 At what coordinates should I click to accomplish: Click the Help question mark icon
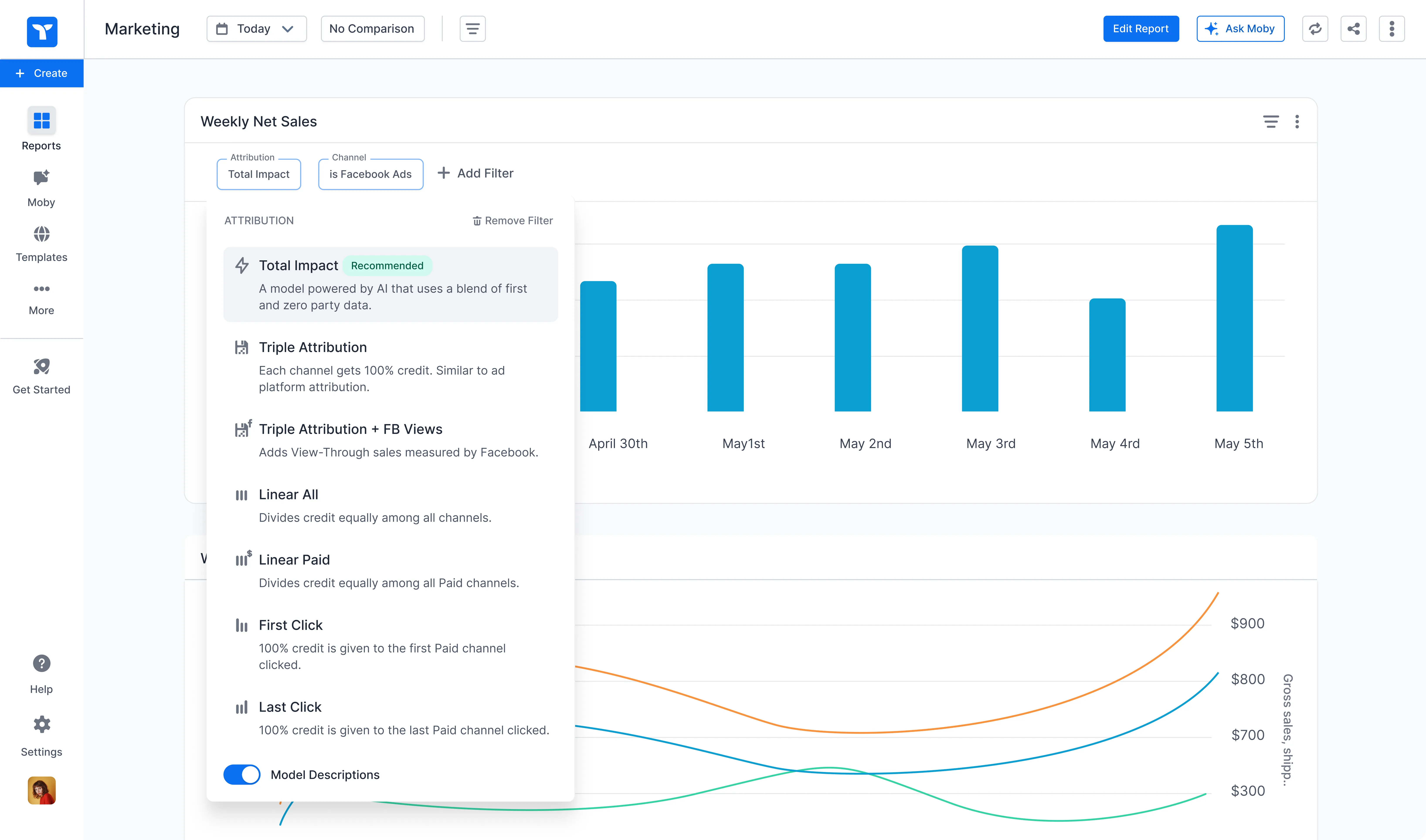(x=41, y=663)
